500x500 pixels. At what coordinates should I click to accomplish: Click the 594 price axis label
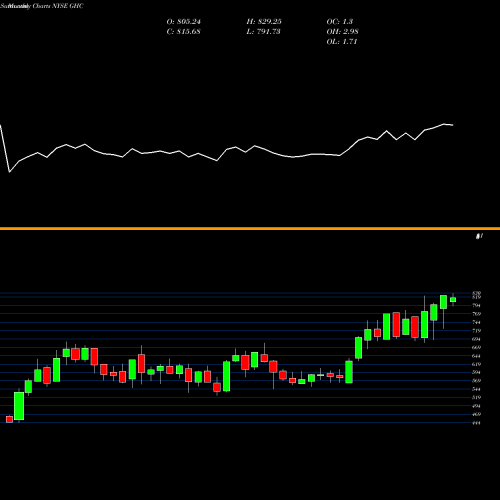(476, 372)
